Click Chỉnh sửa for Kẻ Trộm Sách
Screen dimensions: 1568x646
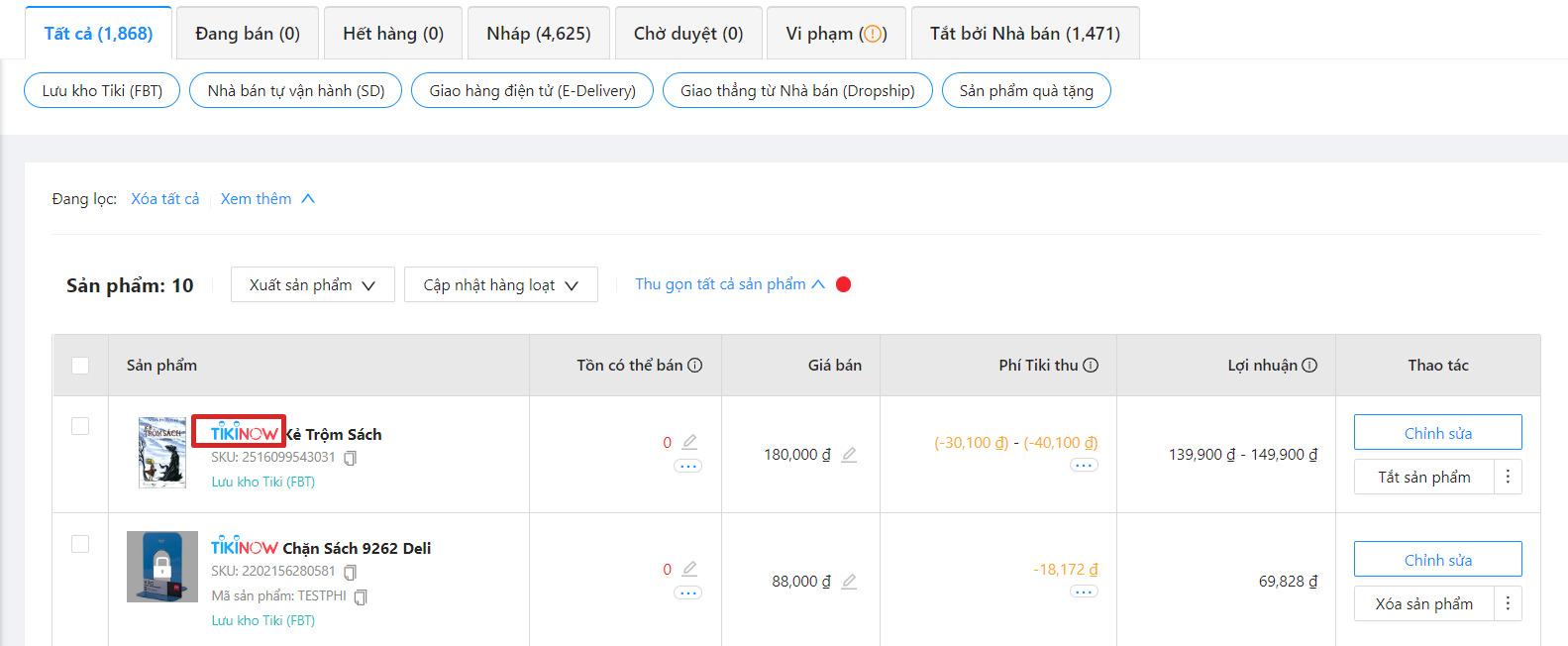[x=1437, y=433]
